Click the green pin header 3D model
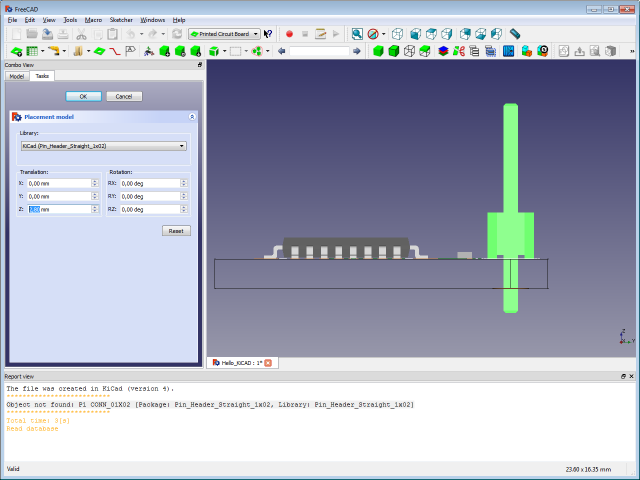 [511, 208]
